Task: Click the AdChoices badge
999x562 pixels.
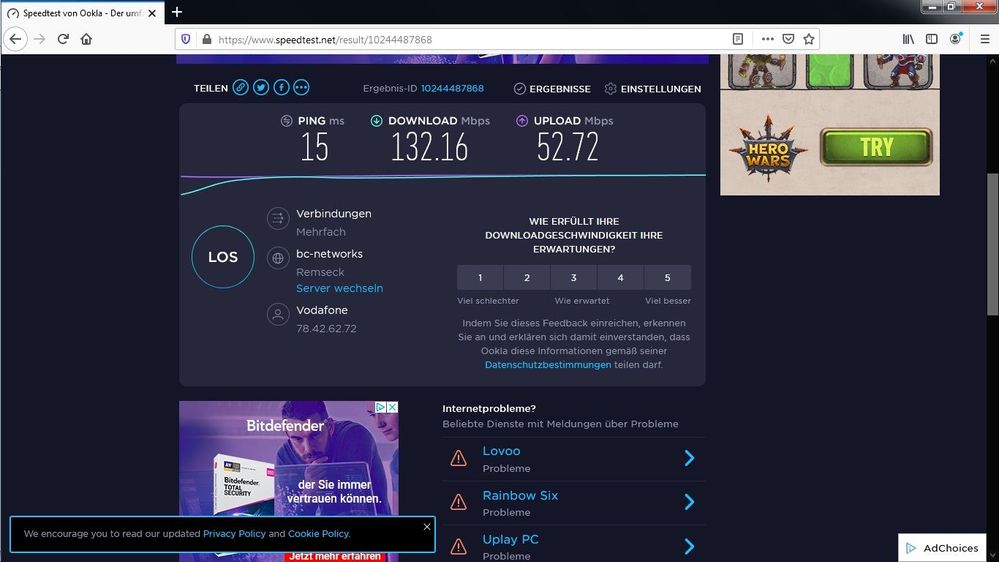Action: pyautogui.click(x=942, y=548)
